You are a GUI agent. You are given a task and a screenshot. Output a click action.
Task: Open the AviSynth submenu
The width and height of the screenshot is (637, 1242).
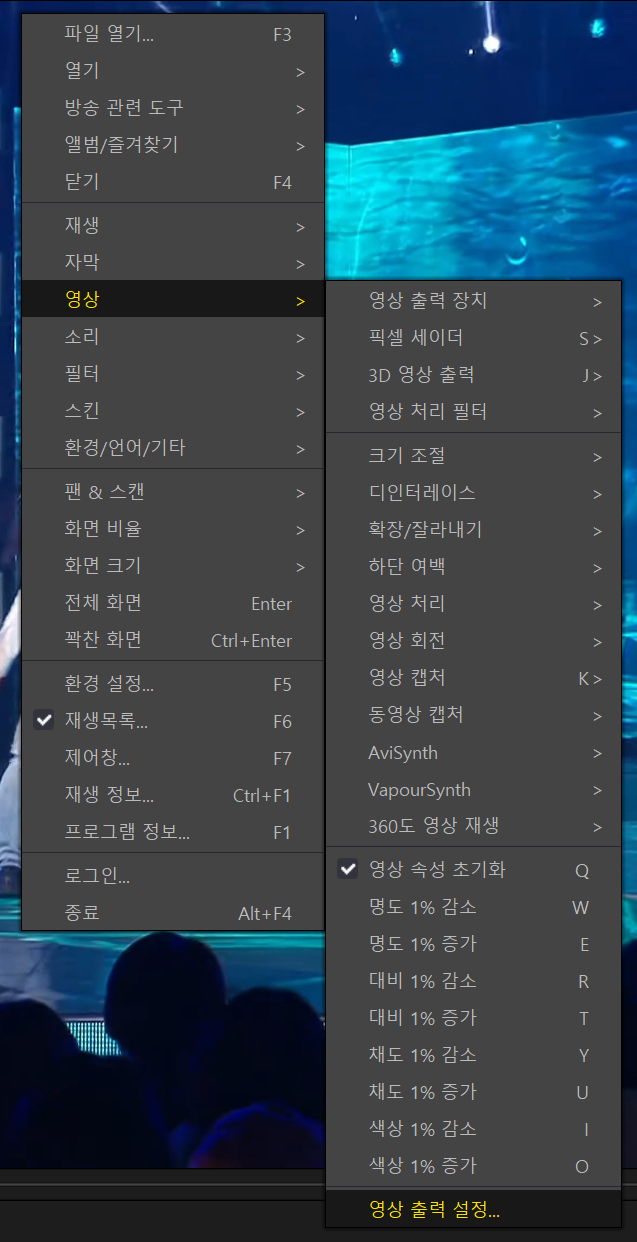[x=473, y=752]
